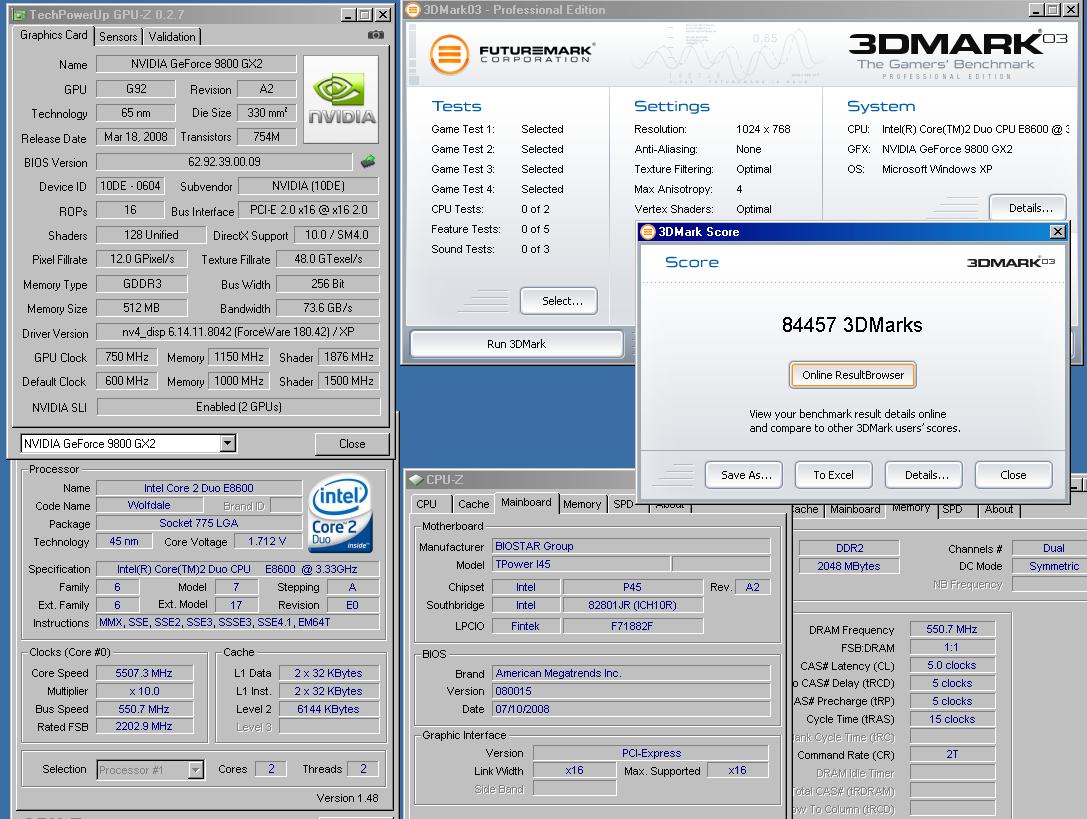Click the Rated FSB 2202.9 MHz value

coord(144,726)
